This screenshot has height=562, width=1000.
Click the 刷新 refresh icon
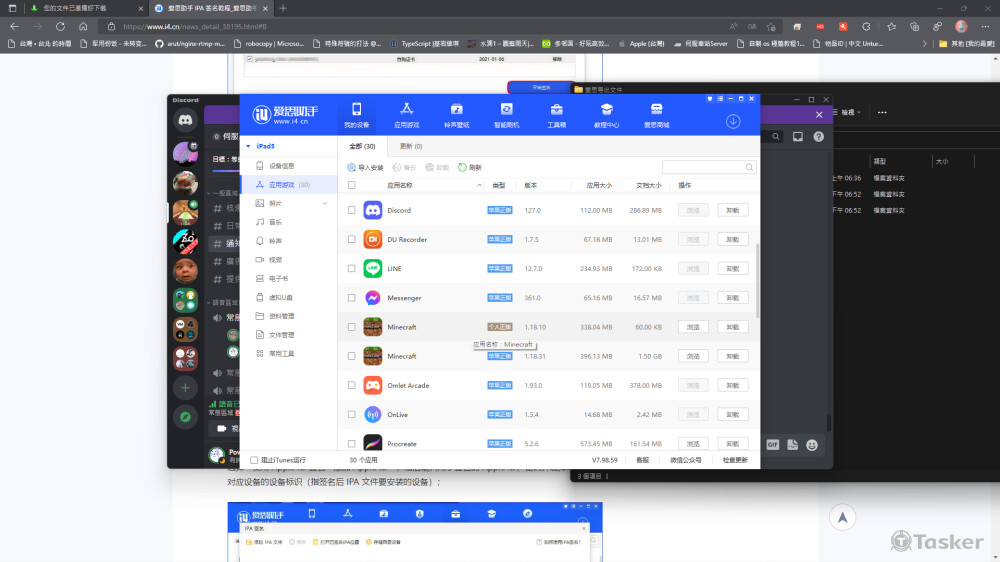click(462, 168)
